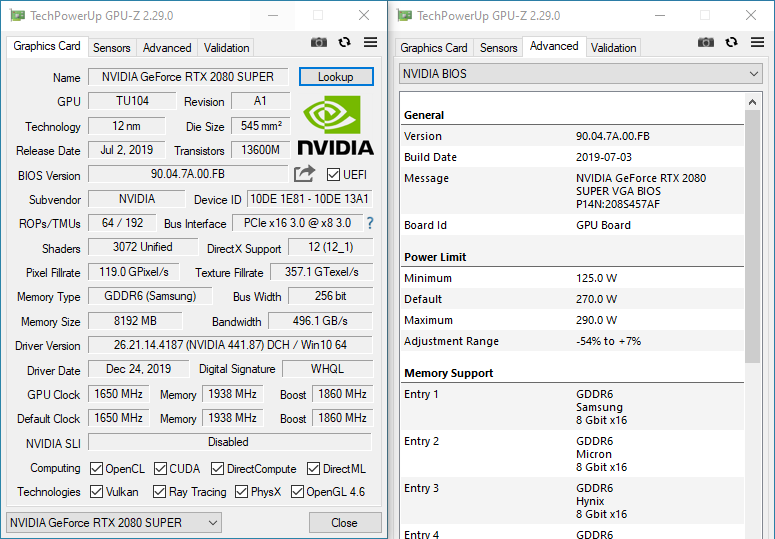The image size is (775, 539).
Task: Select Graphics Card tab in right window
Action: (x=434, y=48)
